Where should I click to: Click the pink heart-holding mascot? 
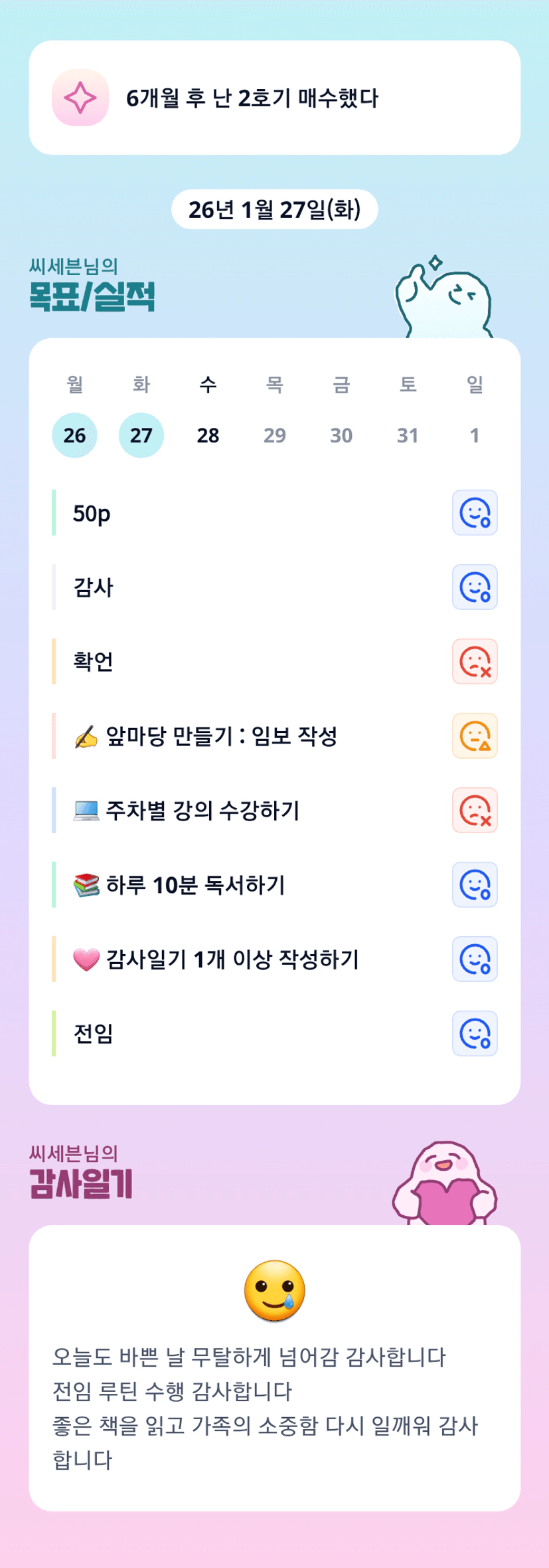(445, 1185)
